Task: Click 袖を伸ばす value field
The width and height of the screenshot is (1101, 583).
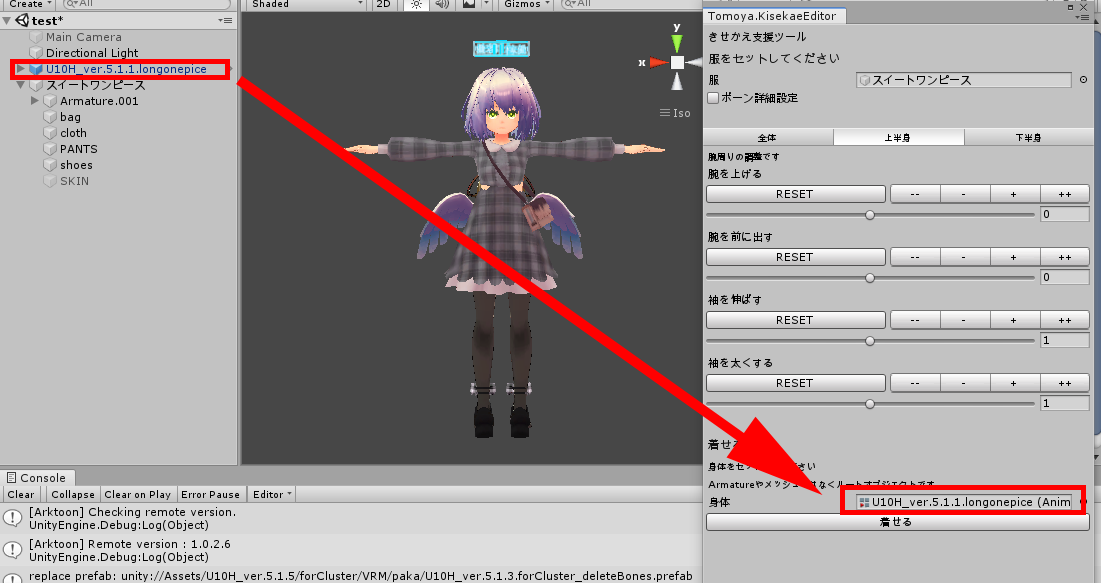Action: 1064,340
